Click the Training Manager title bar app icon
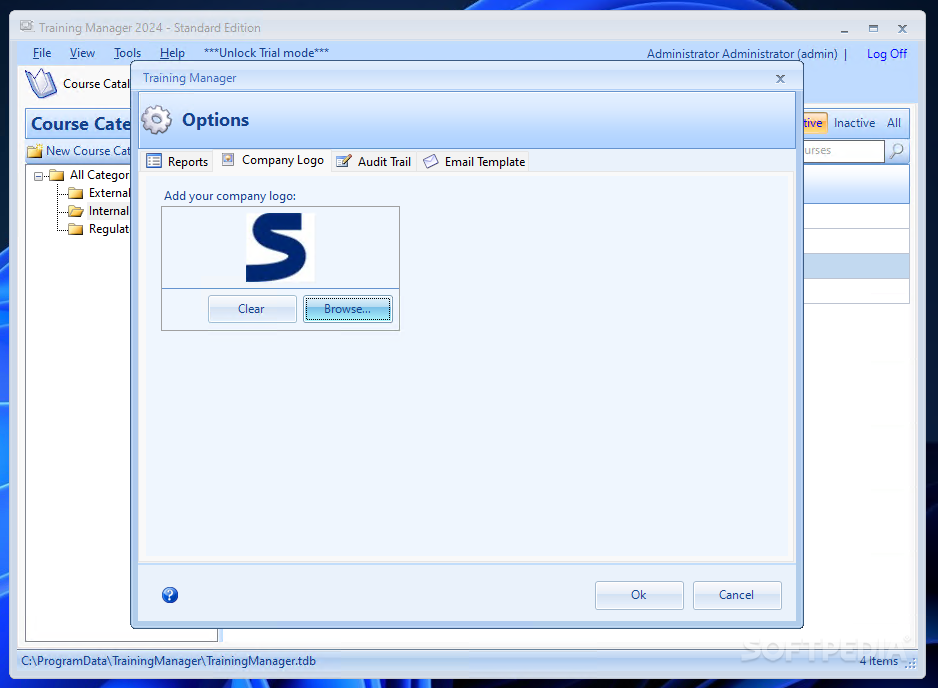 (x=26, y=26)
